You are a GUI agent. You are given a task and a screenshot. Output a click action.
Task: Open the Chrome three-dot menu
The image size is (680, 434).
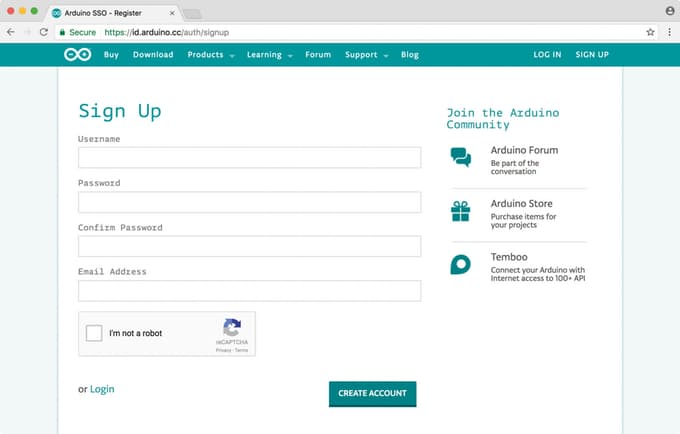(668, 32)
